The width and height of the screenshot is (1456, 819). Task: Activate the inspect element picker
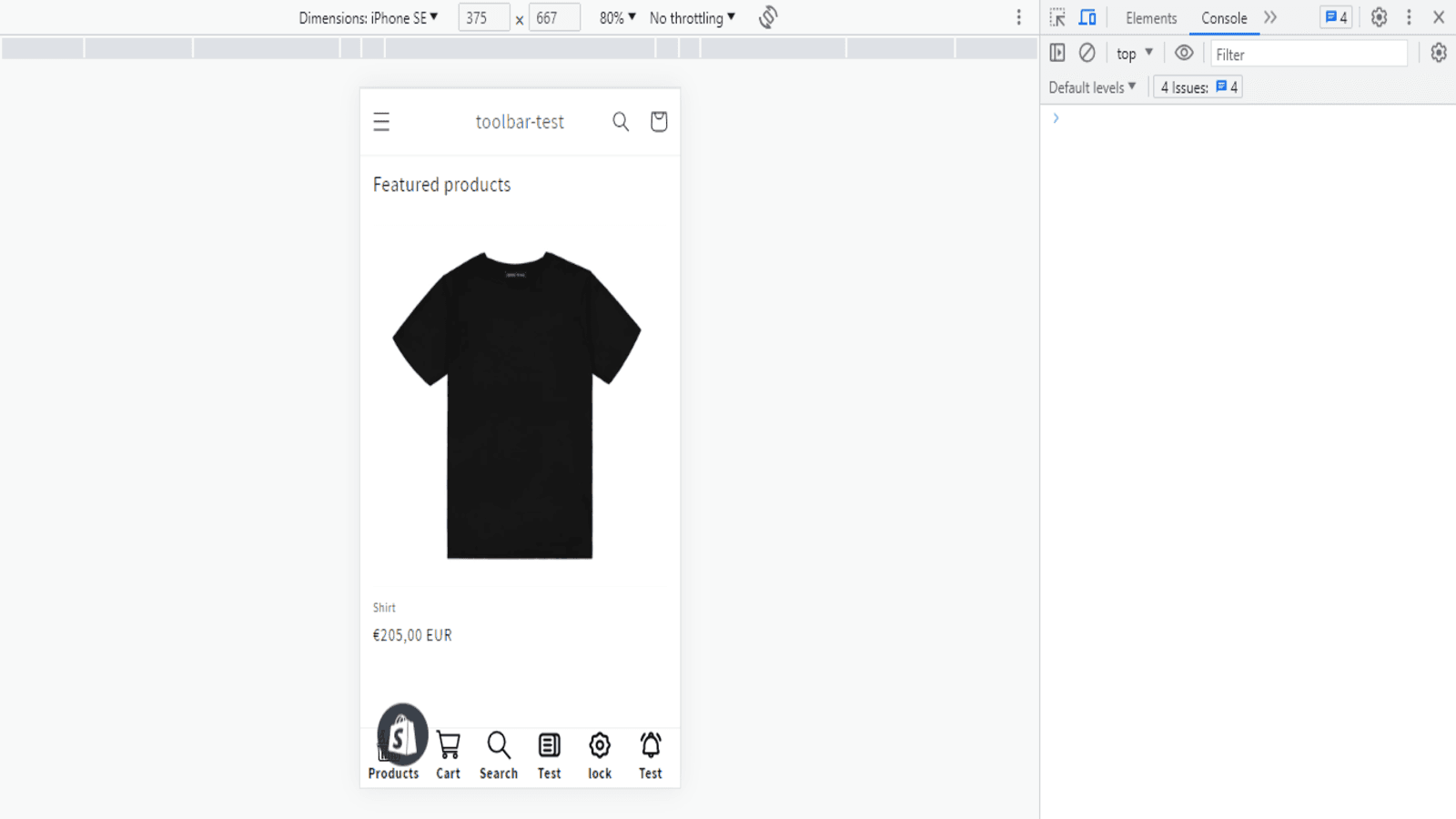pyautogui.click(x=1057, y=17)
